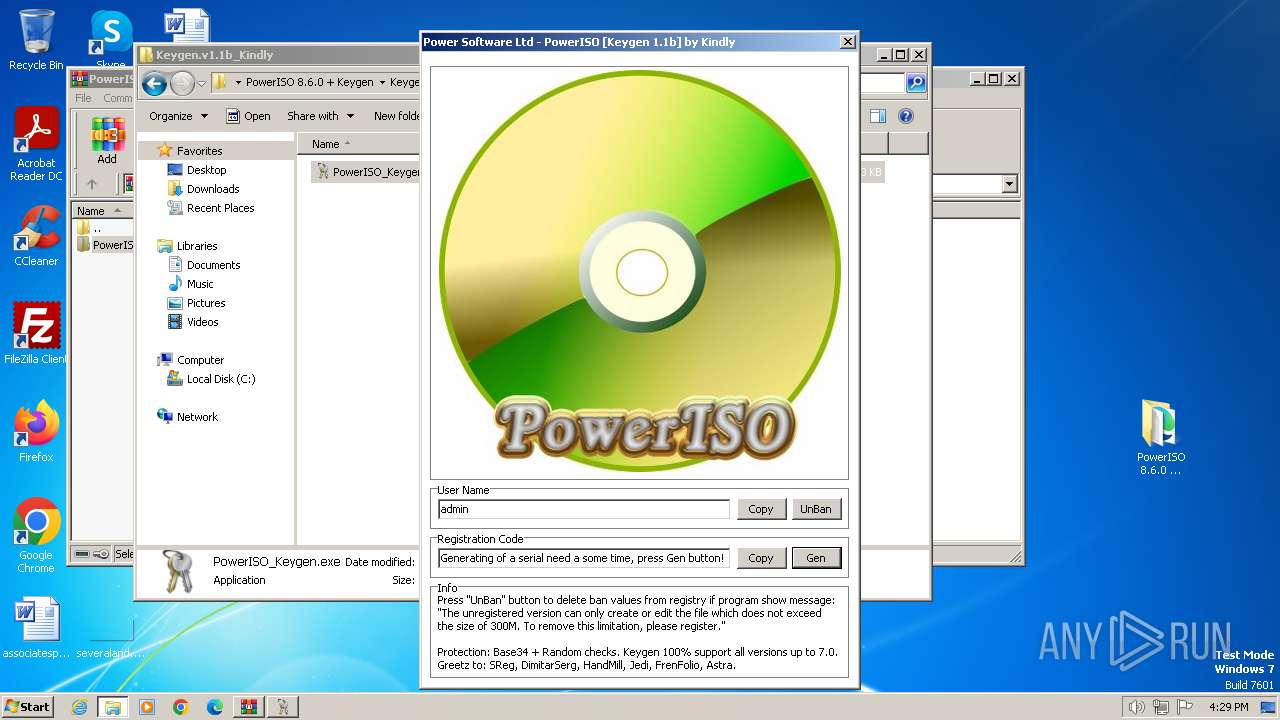The height and width of the screenshot is (720, 1280).
Task: Click the Explorer search magnifier button
Action: [x=916, y=83]
